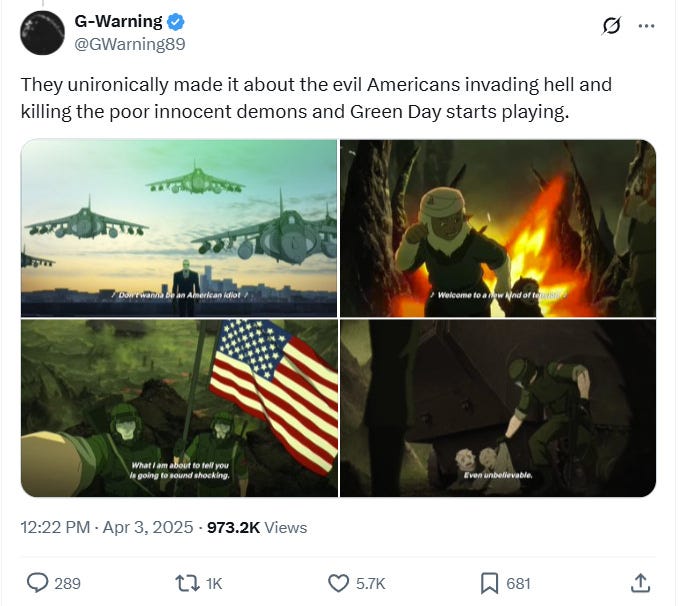Click the 12:22 PM Apr 3, 2025 timestamp
Image resolution: width=679 pixels, height=606 pixels.
(x=107, y=528)
